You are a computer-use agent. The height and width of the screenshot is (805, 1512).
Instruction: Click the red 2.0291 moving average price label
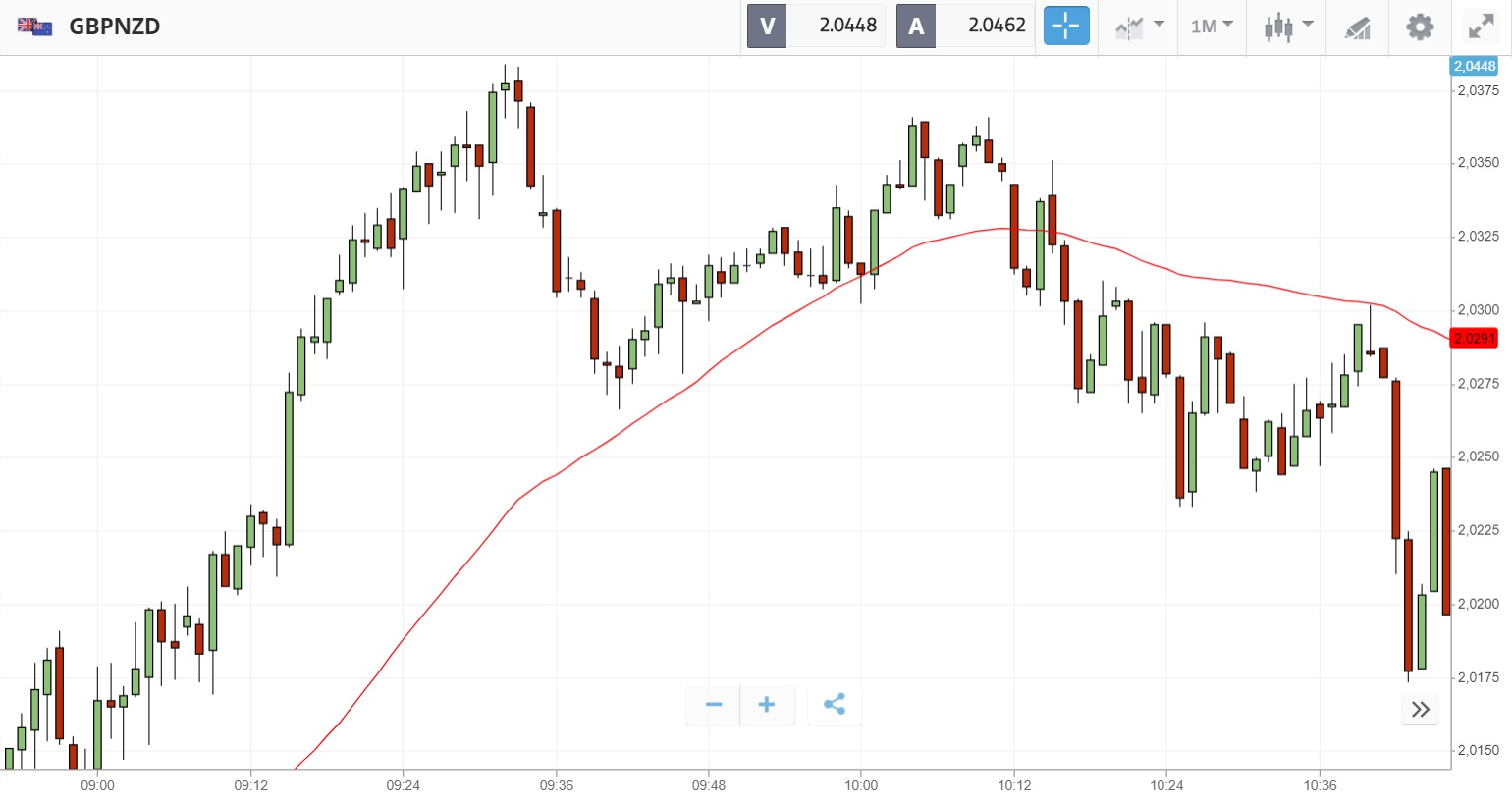coord(1474,339)
